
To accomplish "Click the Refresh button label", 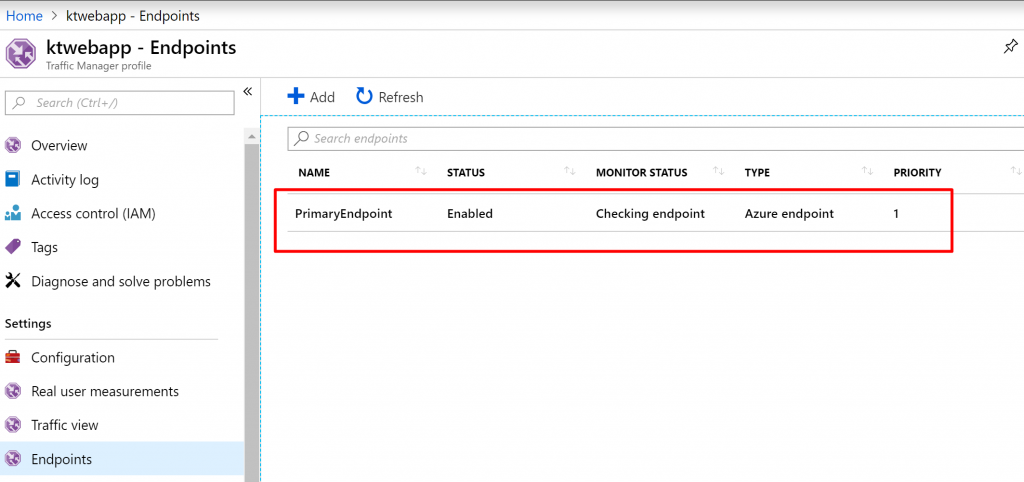I will click(x=401, y=97).
